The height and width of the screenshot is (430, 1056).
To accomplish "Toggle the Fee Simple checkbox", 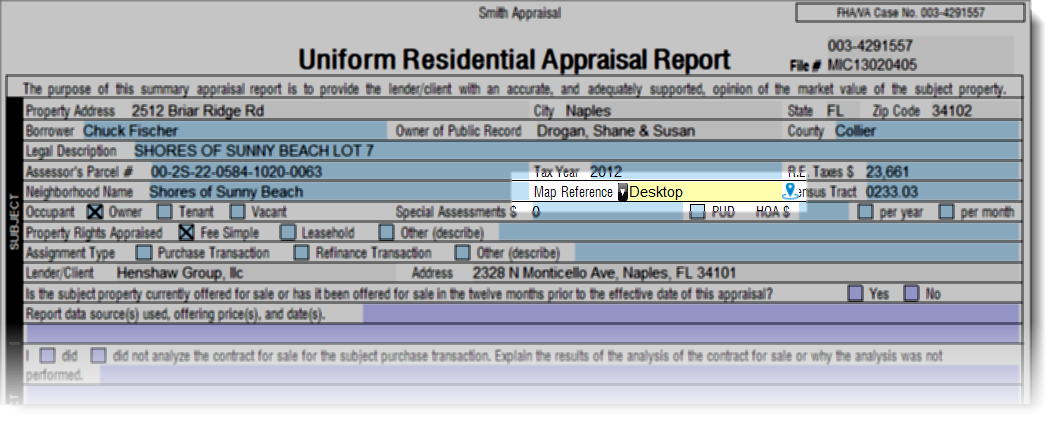I will coord(186,233).
